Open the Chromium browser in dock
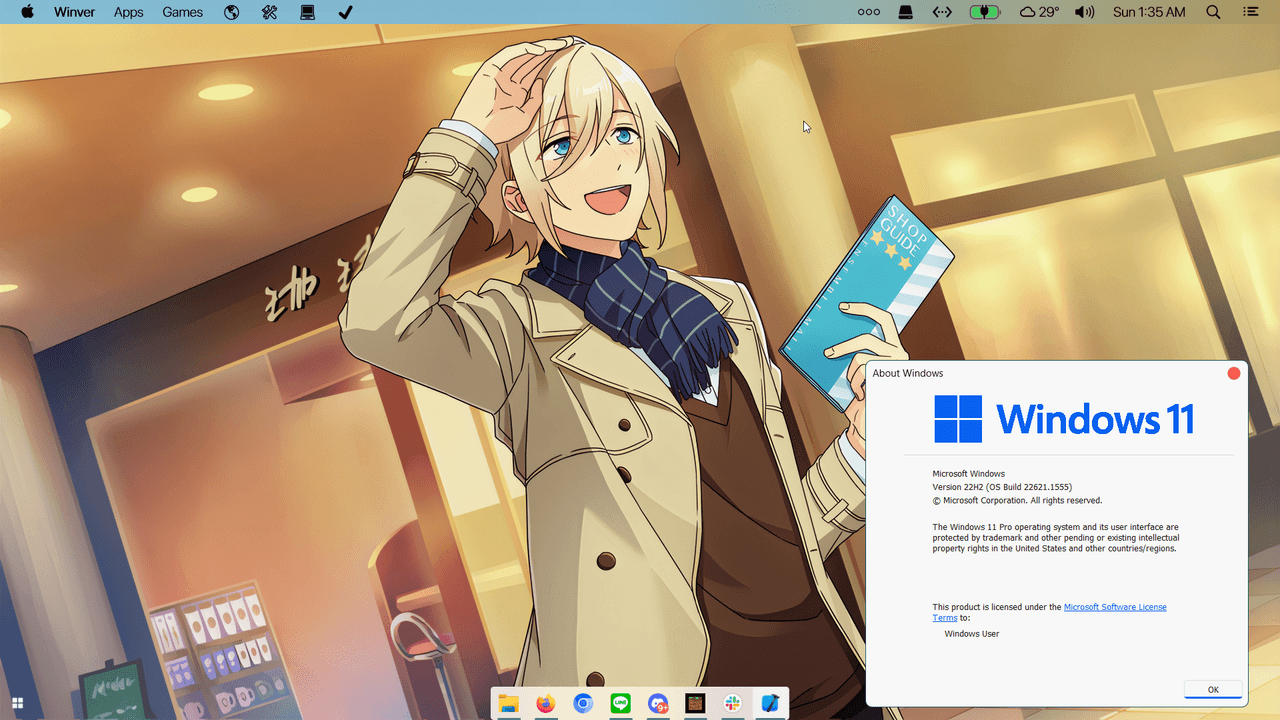 pyautogui.click(x=583, y=704)
